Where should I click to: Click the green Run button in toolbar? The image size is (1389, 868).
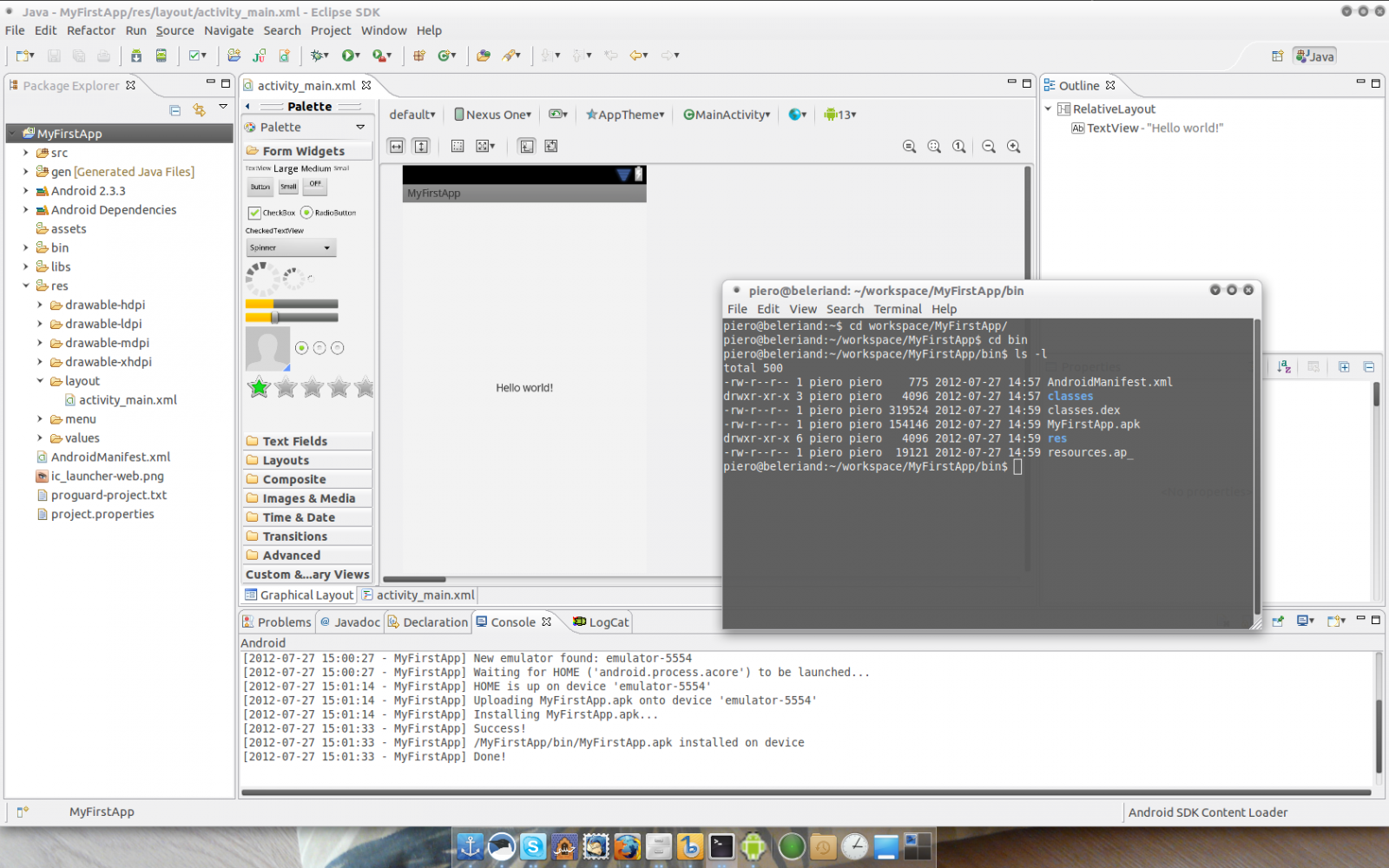[x=348, y=56]
